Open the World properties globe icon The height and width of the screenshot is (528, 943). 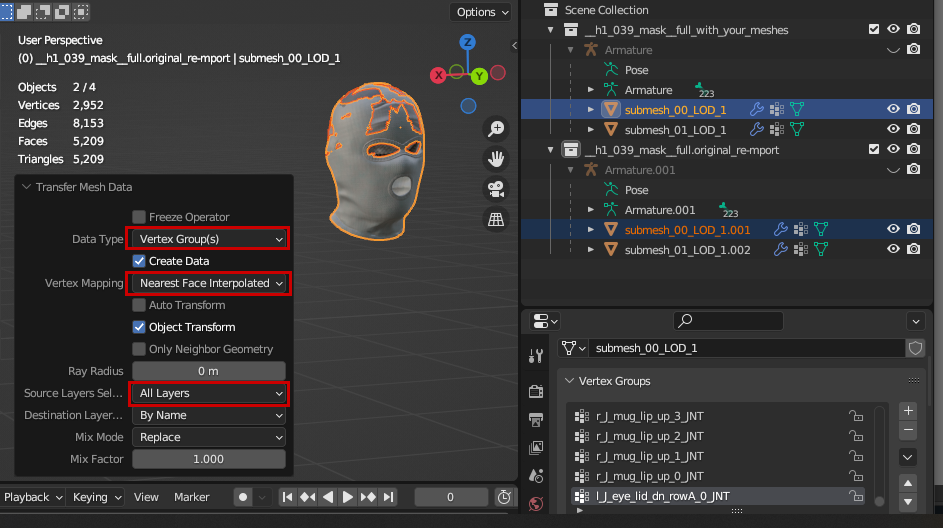click(x=536, y=503)
